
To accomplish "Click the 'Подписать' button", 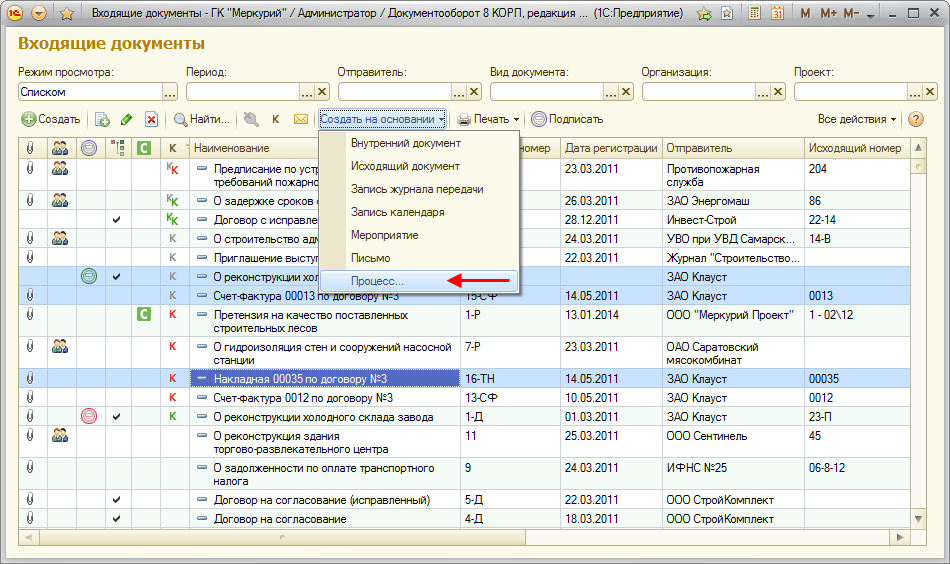I will (x=567, y=119).
